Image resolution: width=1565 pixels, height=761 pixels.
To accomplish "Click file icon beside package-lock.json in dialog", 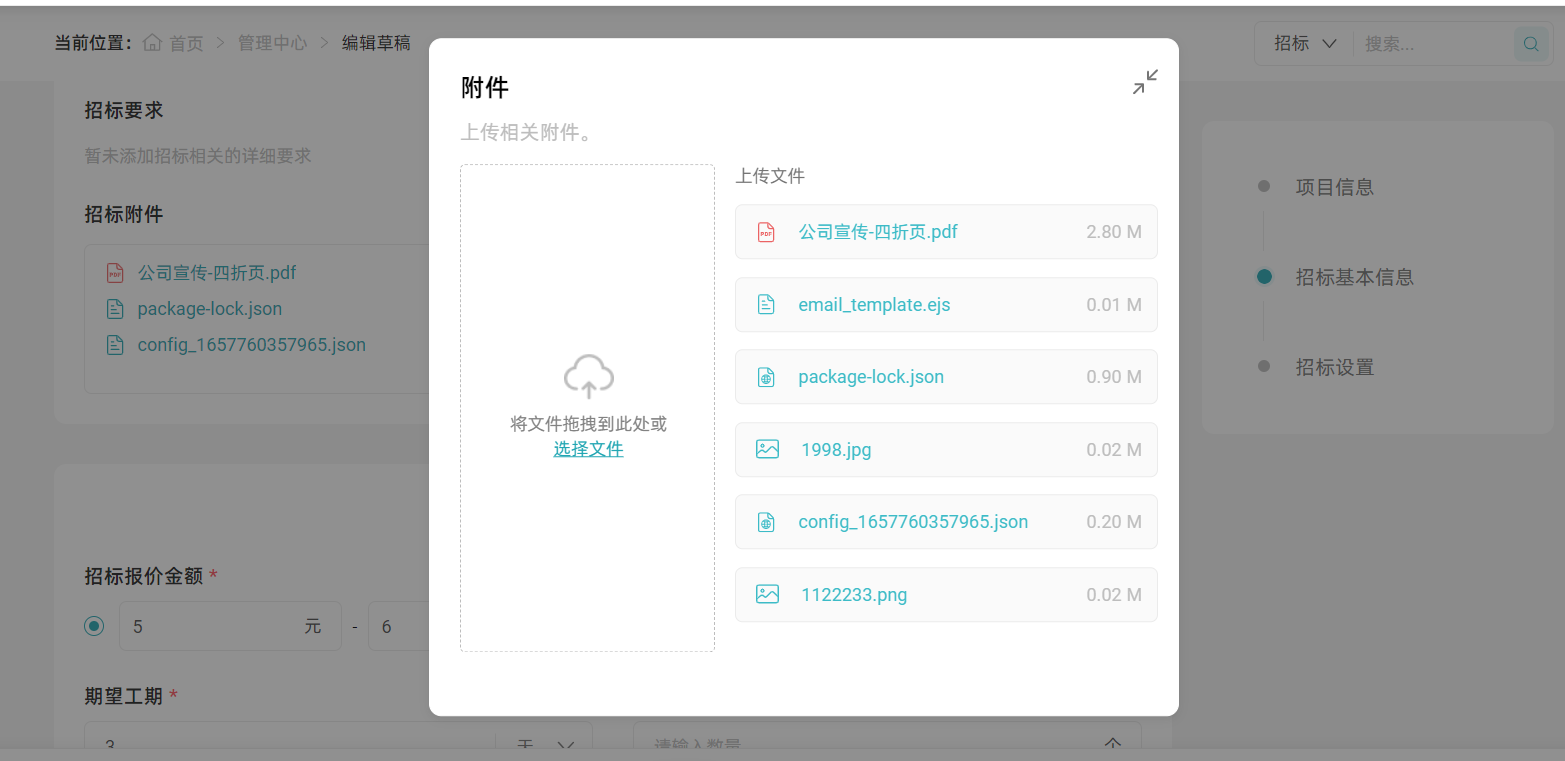I will [766, 377].
